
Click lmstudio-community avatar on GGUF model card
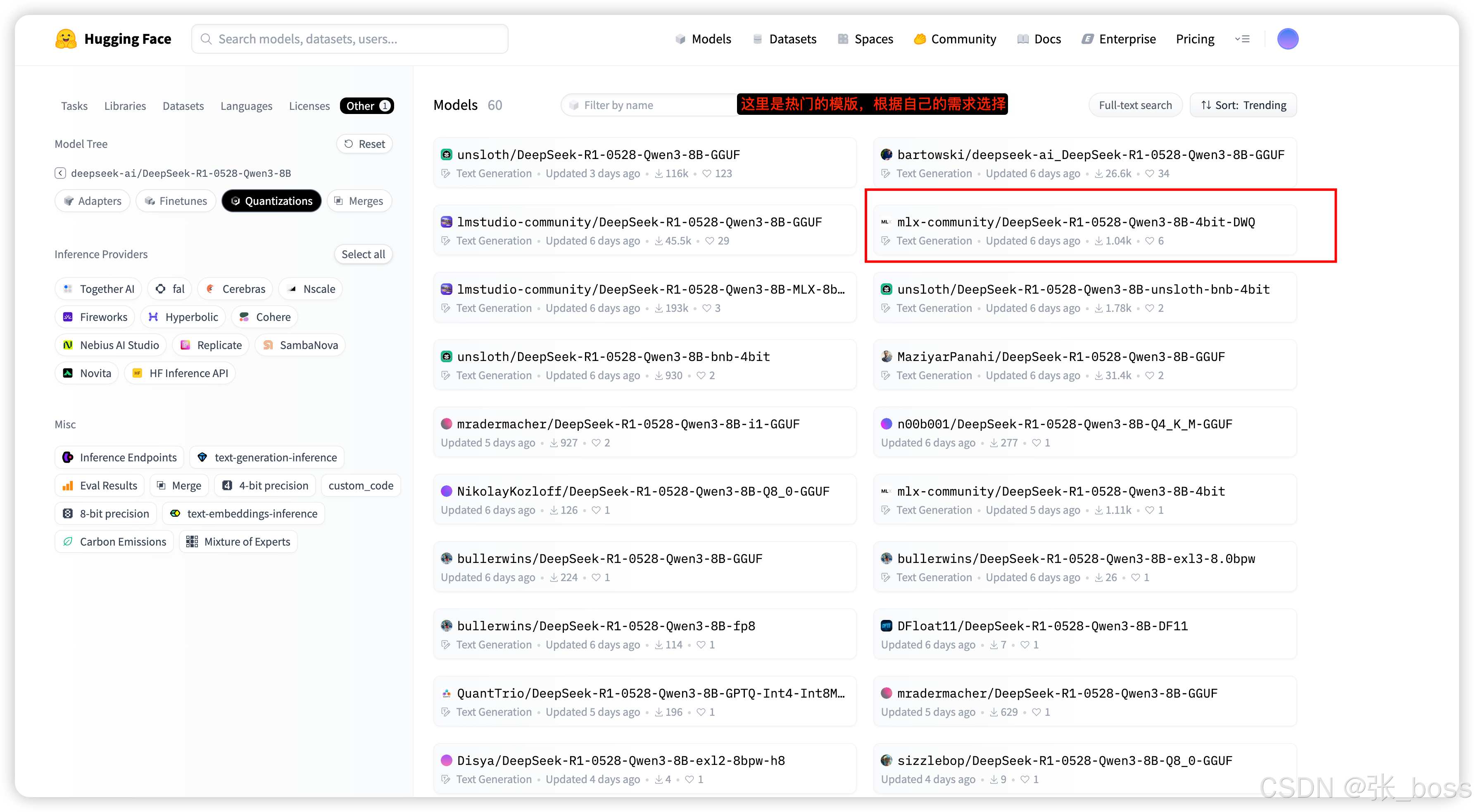446,222
